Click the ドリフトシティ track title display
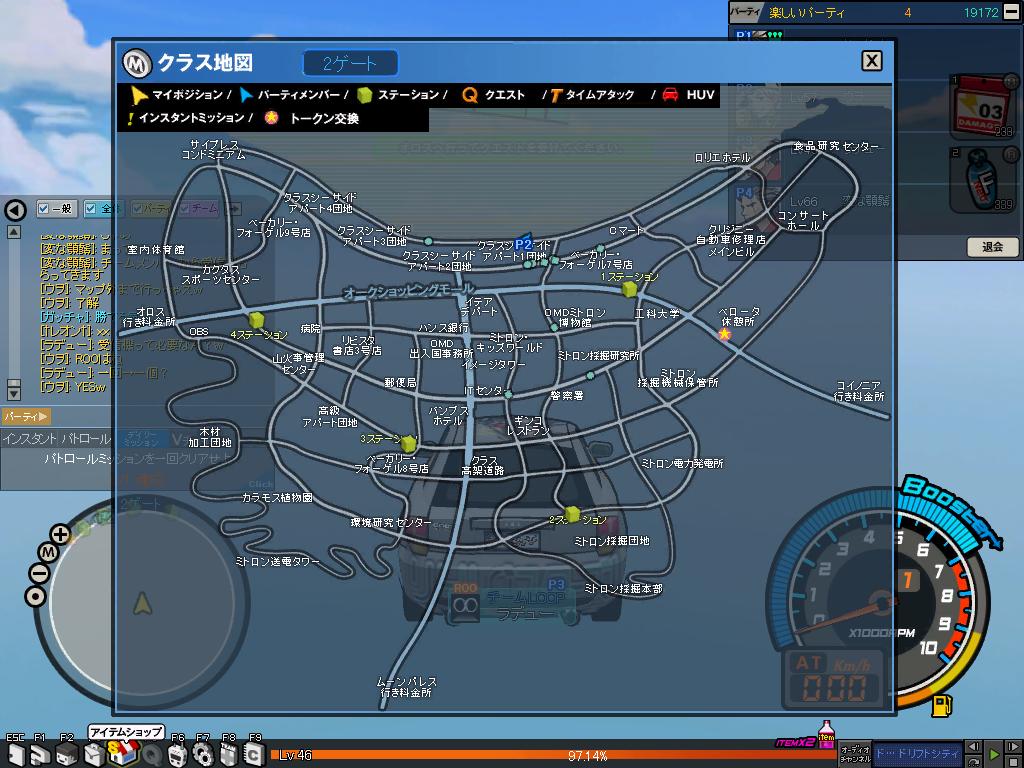This screenshot has width=1024, height=768. [918, 754]
